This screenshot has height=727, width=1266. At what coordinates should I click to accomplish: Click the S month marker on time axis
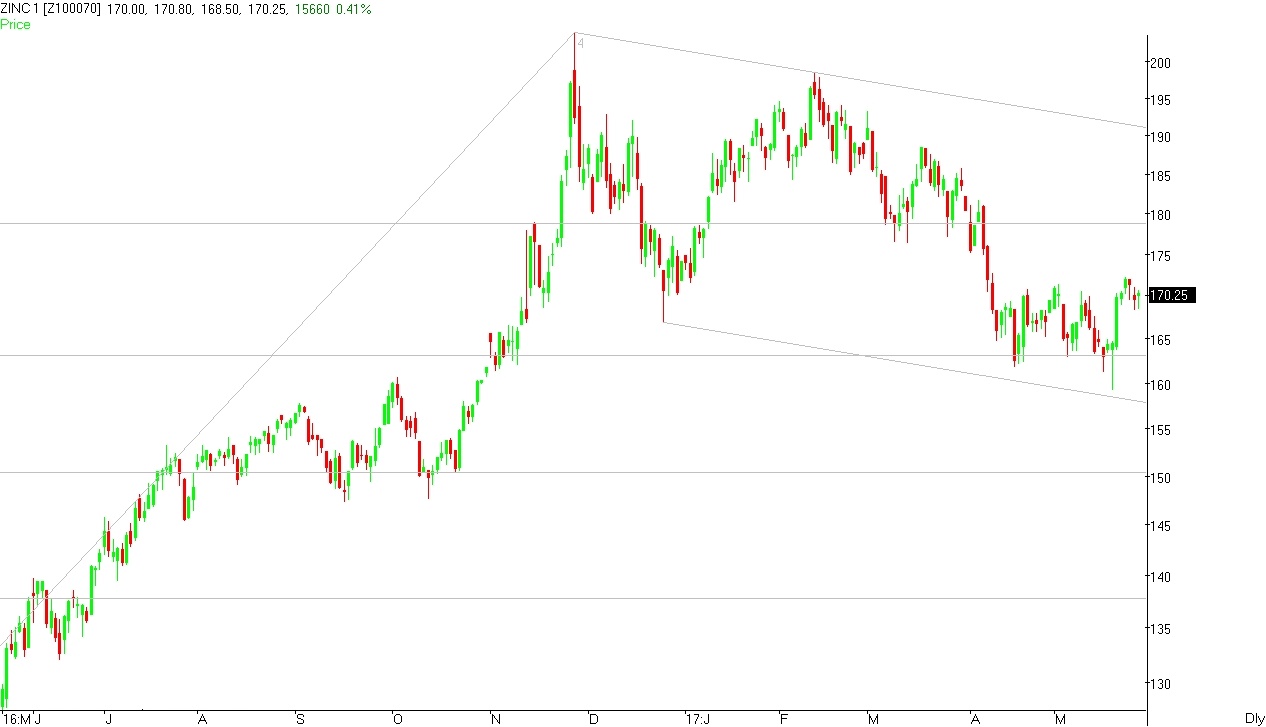pos(299,718)
